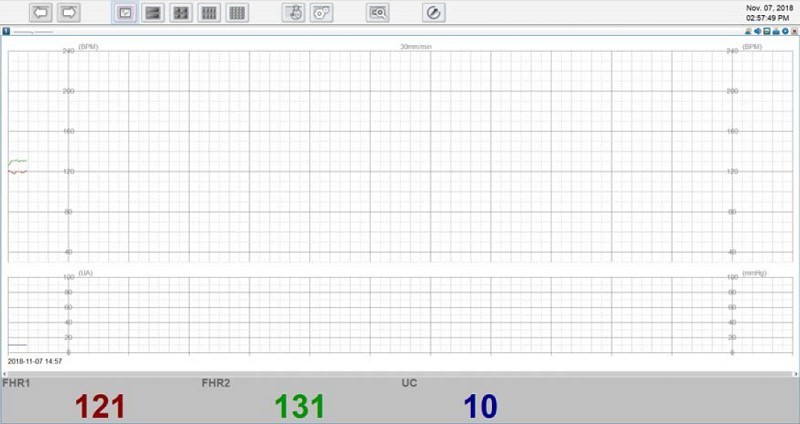Choose the twelve-panel grid layout icon

[237, 13]
